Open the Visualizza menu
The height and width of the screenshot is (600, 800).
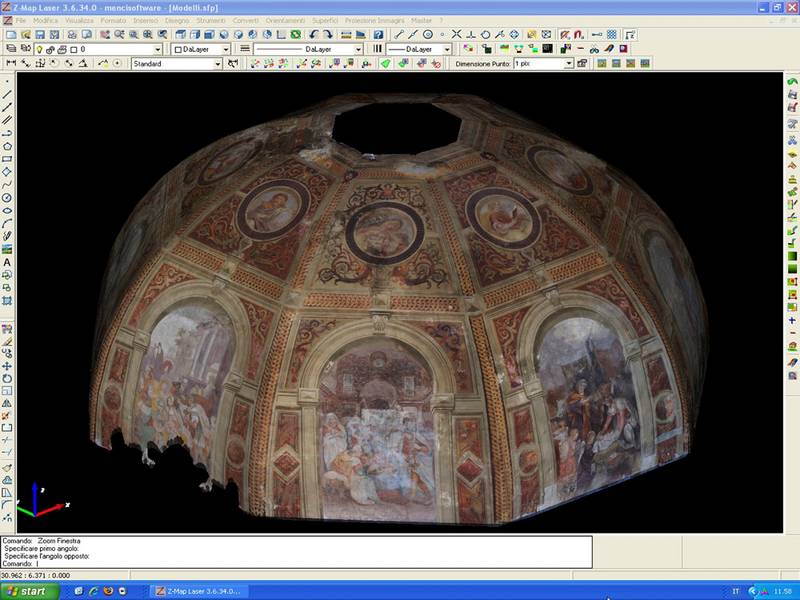pos(79,20)
